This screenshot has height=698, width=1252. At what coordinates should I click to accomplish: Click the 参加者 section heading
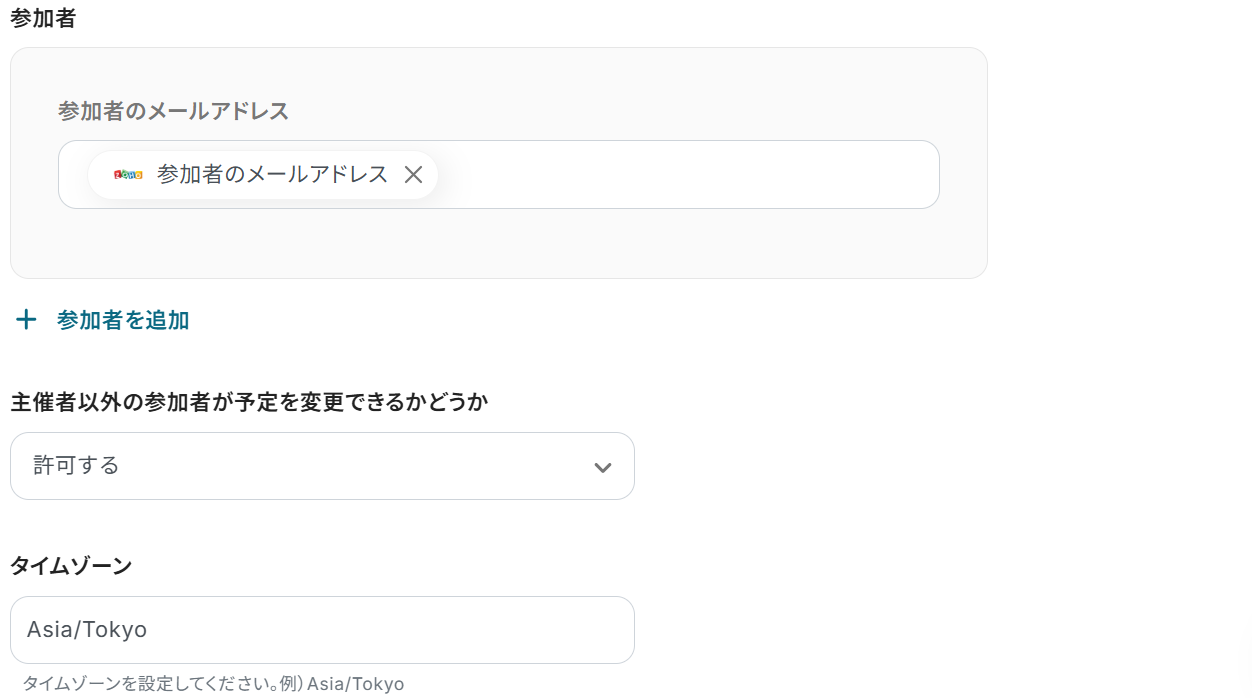pos(43,19)
